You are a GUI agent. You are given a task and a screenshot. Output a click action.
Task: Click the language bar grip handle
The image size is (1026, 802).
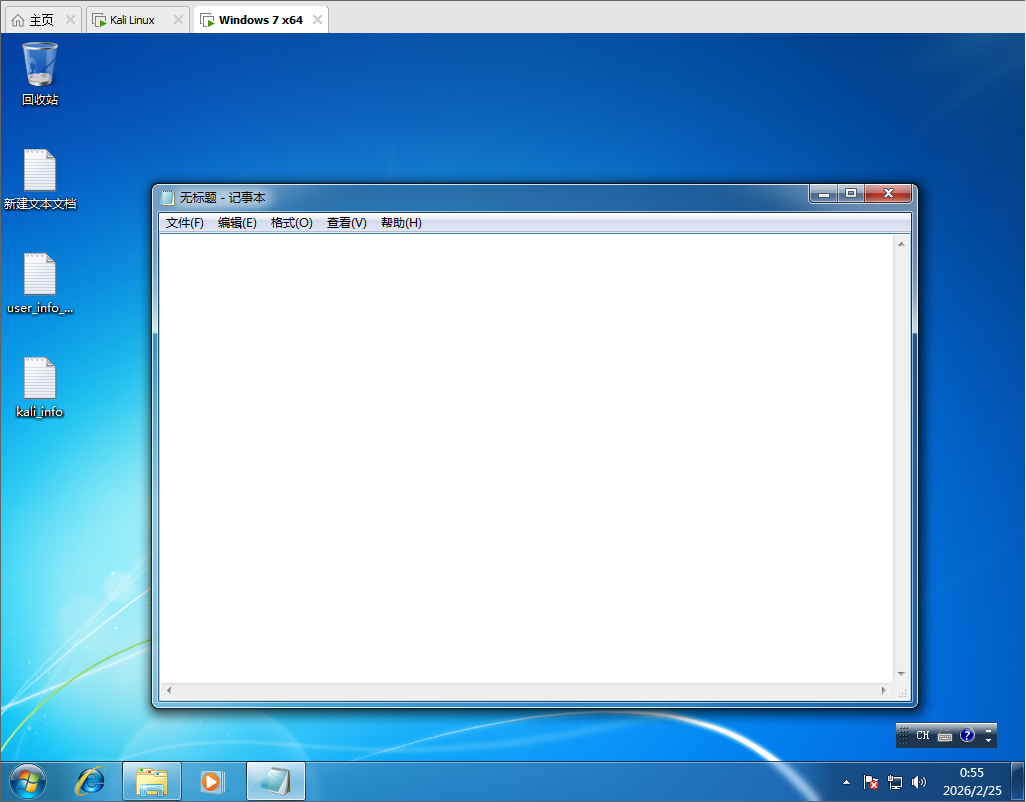click(x=903, y=735)
